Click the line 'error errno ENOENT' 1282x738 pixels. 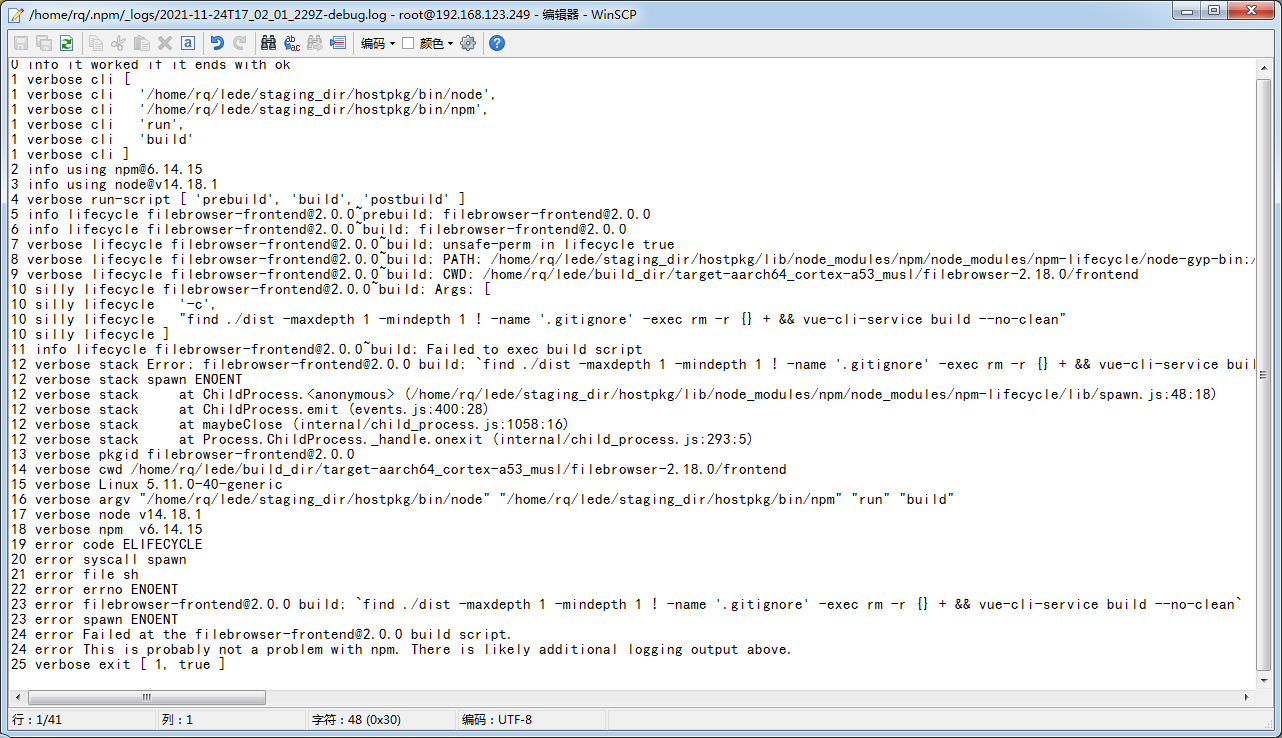[x=95, y=589]
